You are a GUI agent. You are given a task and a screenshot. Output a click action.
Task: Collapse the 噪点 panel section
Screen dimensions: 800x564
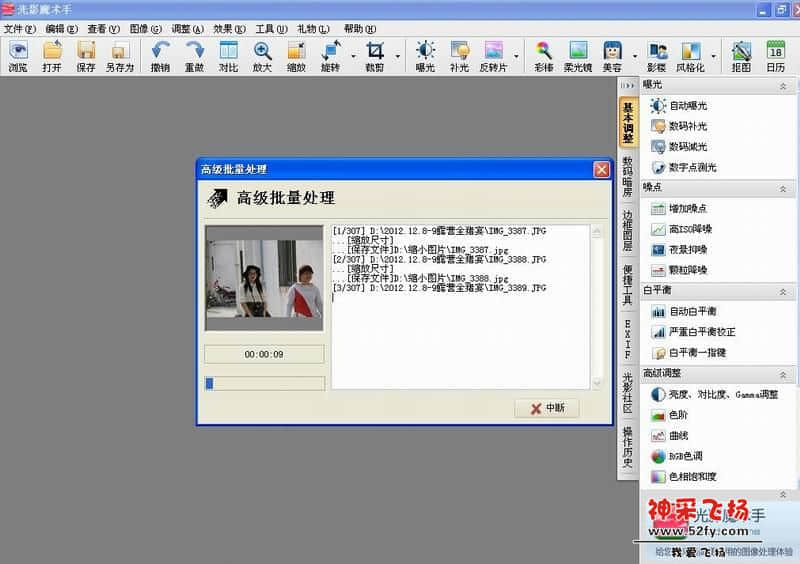coord(783,189)
